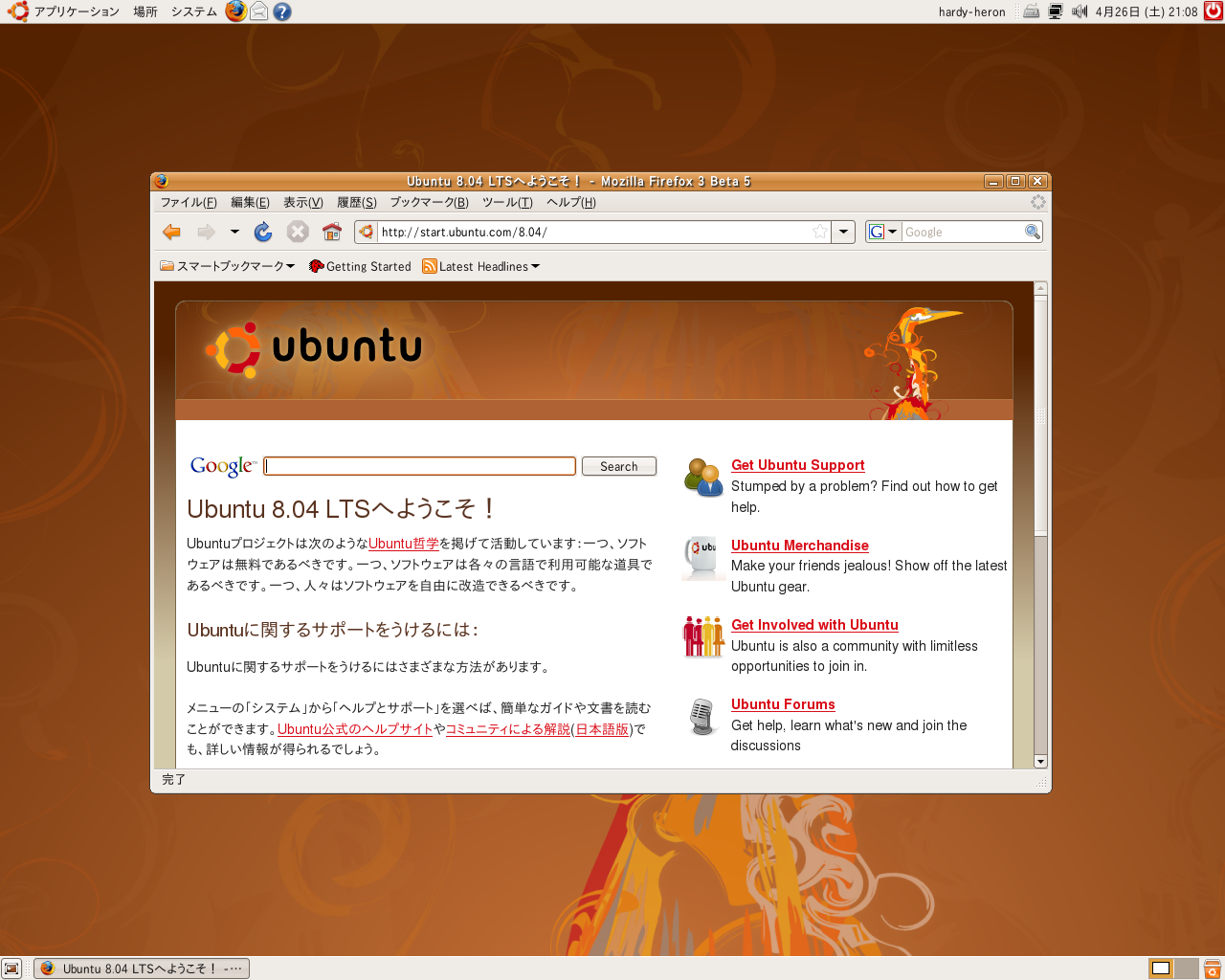1225x980 pixels.
Task: Click the site favicon in the address bar
Action: (367, 232)
